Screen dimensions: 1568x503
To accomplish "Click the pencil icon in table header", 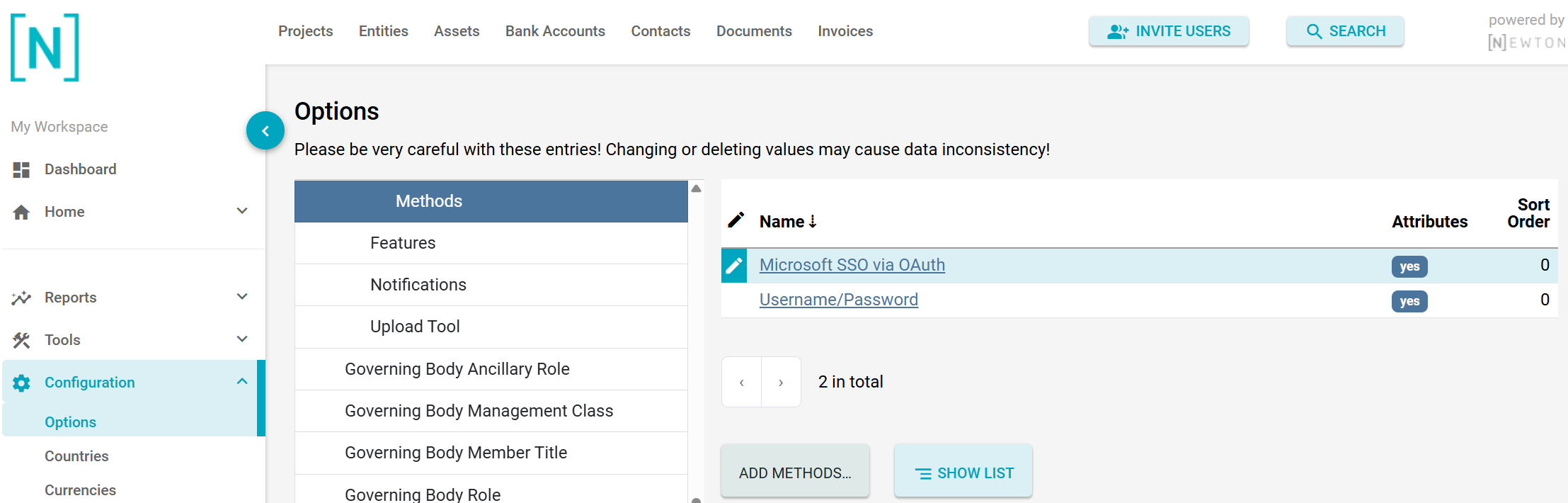I will [736, 220].
